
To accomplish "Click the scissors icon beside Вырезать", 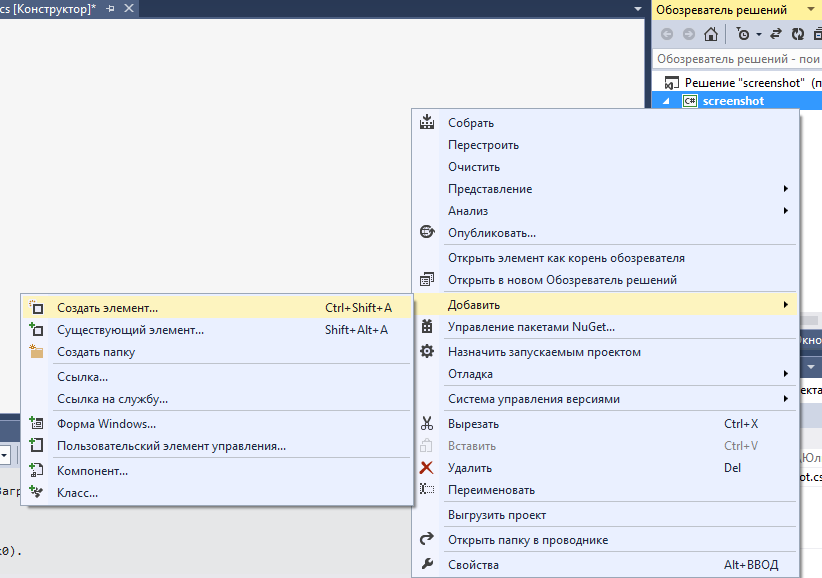I will coord(427,423).
